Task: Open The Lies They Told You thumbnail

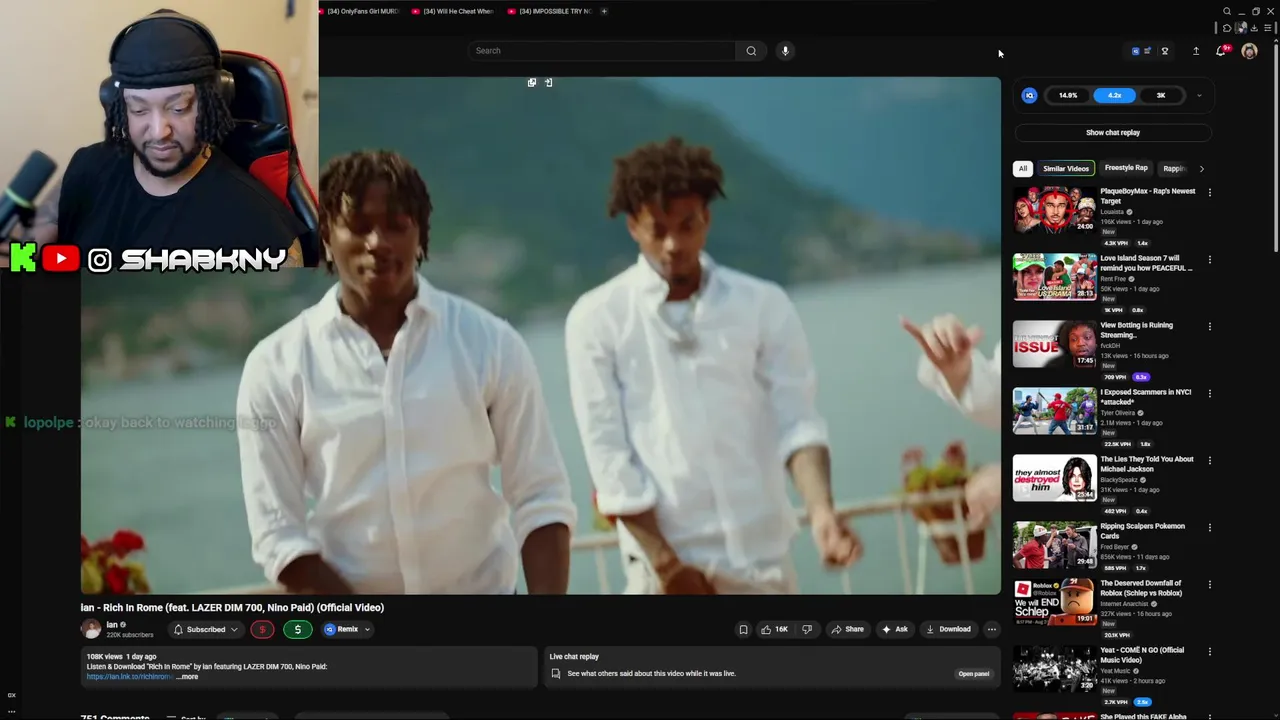Action: click(1054, 478)
